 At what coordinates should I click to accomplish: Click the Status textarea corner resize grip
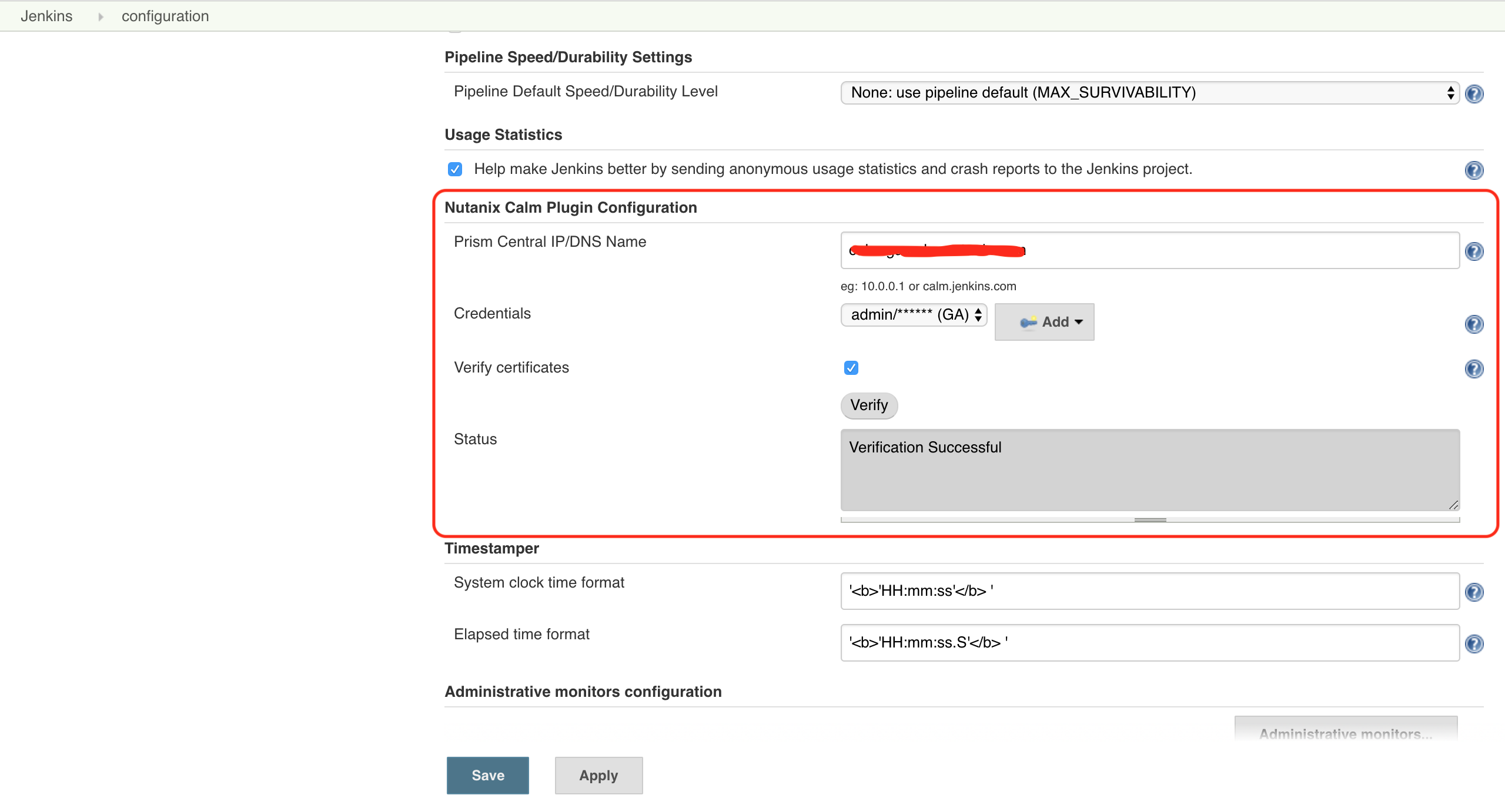[x=1453, y=505]
